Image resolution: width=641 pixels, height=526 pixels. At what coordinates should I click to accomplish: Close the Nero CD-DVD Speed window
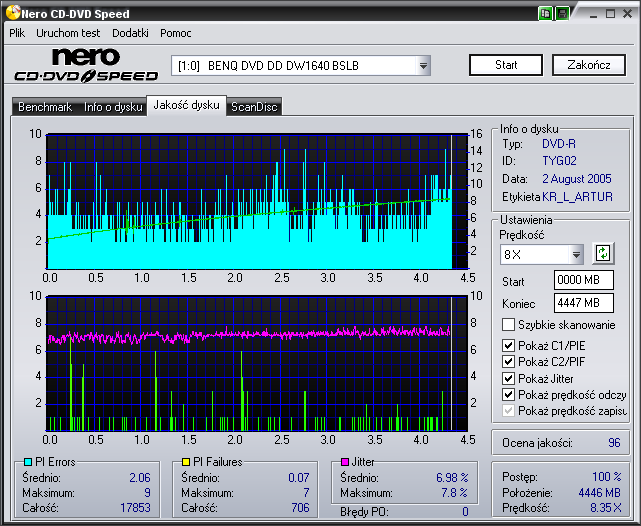pos(628,14)
